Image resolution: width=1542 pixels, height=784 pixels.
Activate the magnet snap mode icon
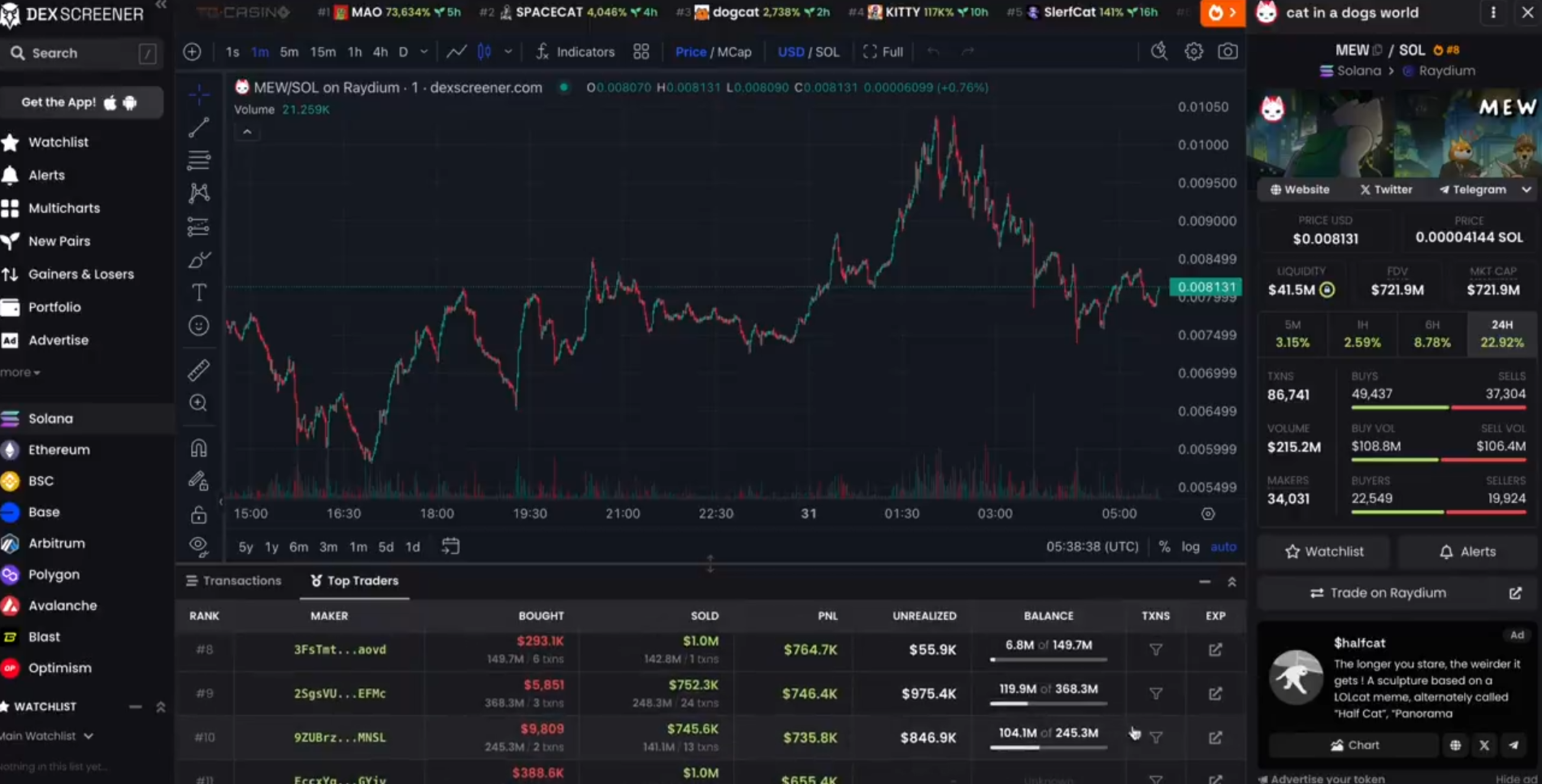click(x=198, y=448)
